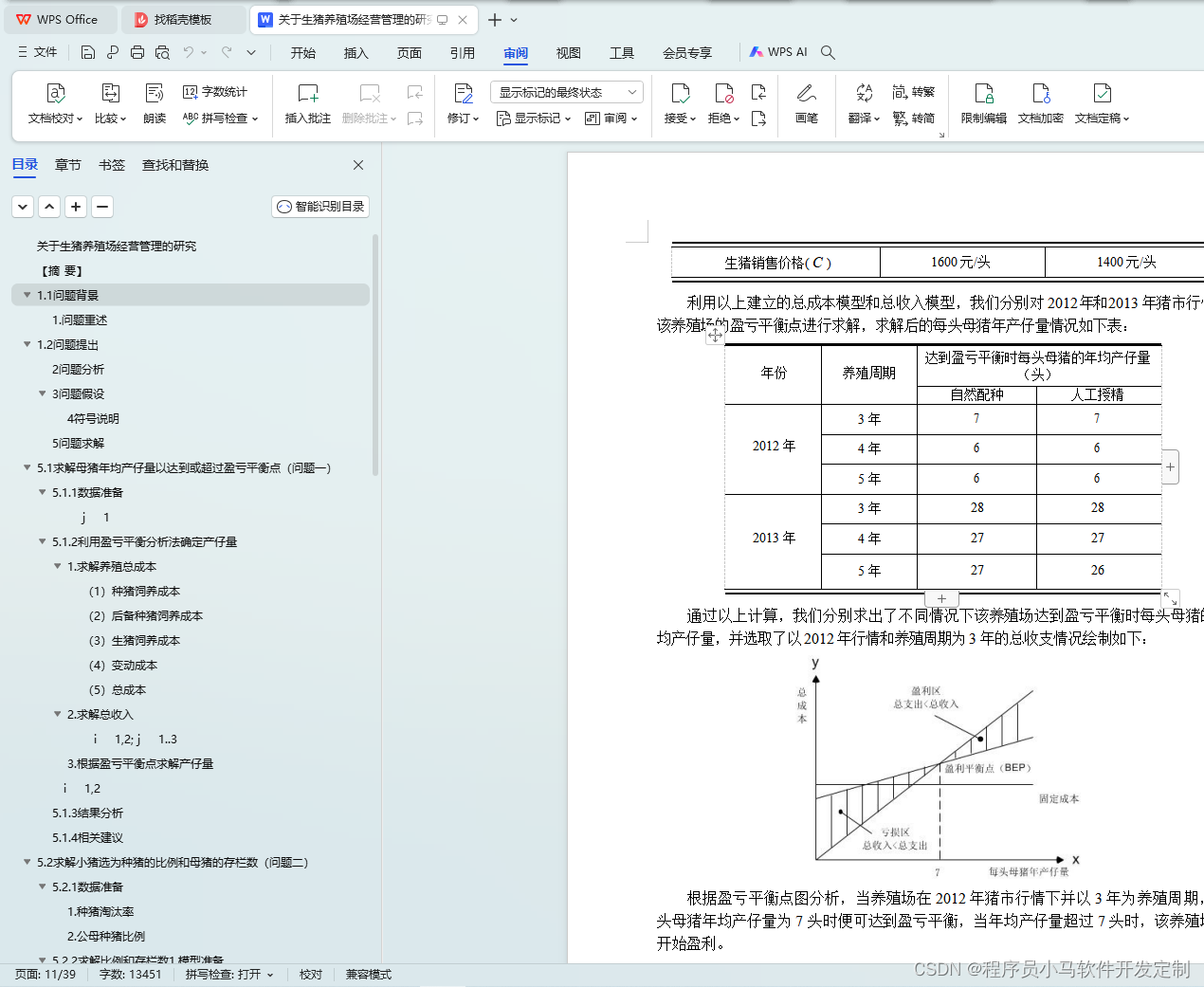This screenshot has width=1204, height=987.
Task: Open 字数统计 word count
Action: tap(215, 92)
